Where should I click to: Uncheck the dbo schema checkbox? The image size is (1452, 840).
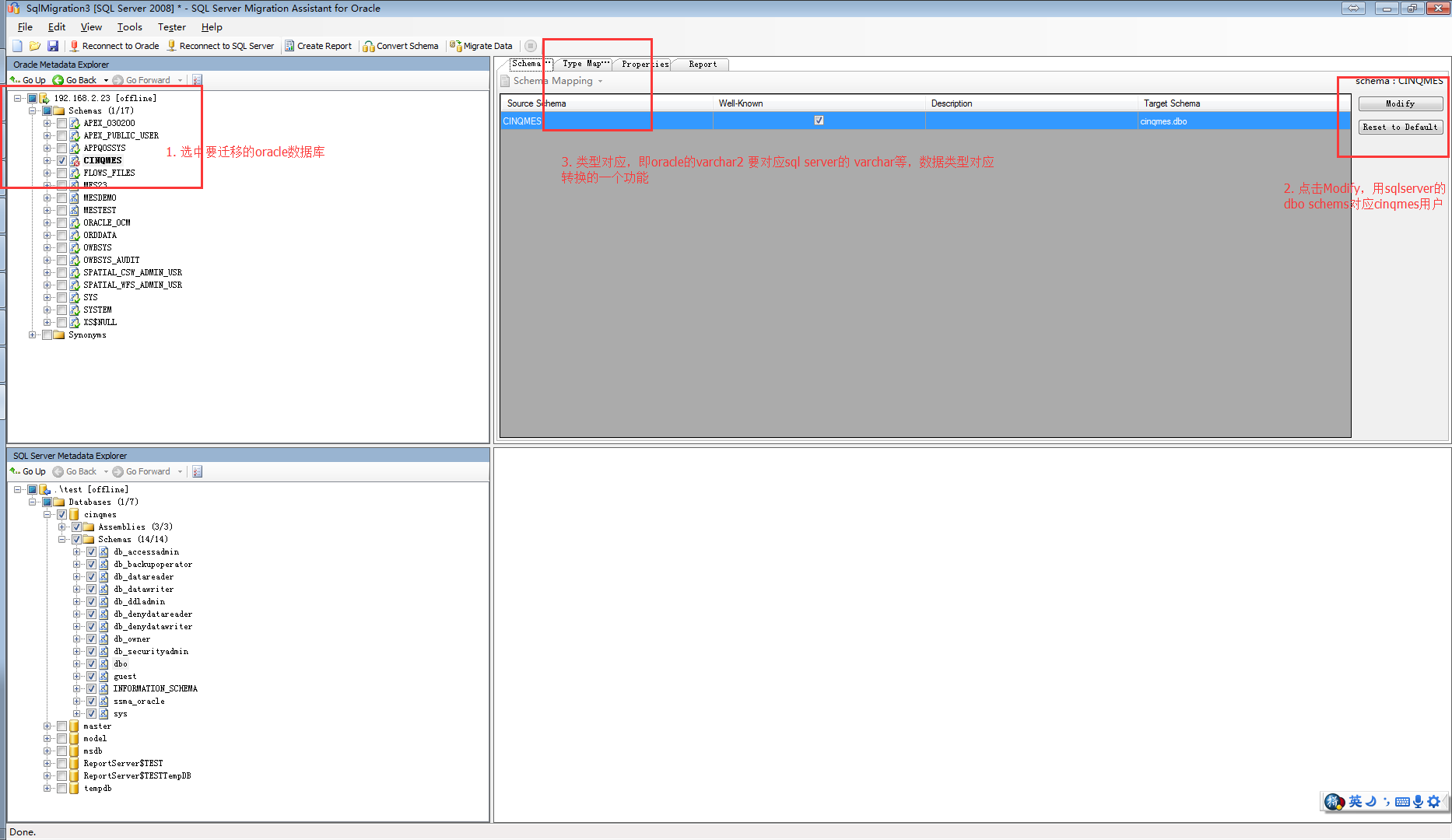[91, 663]
